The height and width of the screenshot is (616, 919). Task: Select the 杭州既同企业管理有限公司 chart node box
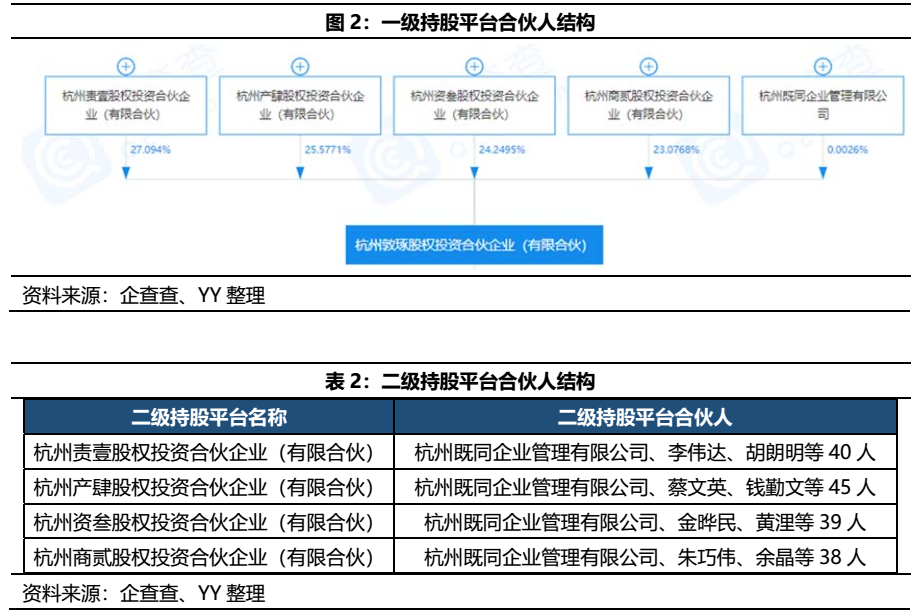pos(823,105)
